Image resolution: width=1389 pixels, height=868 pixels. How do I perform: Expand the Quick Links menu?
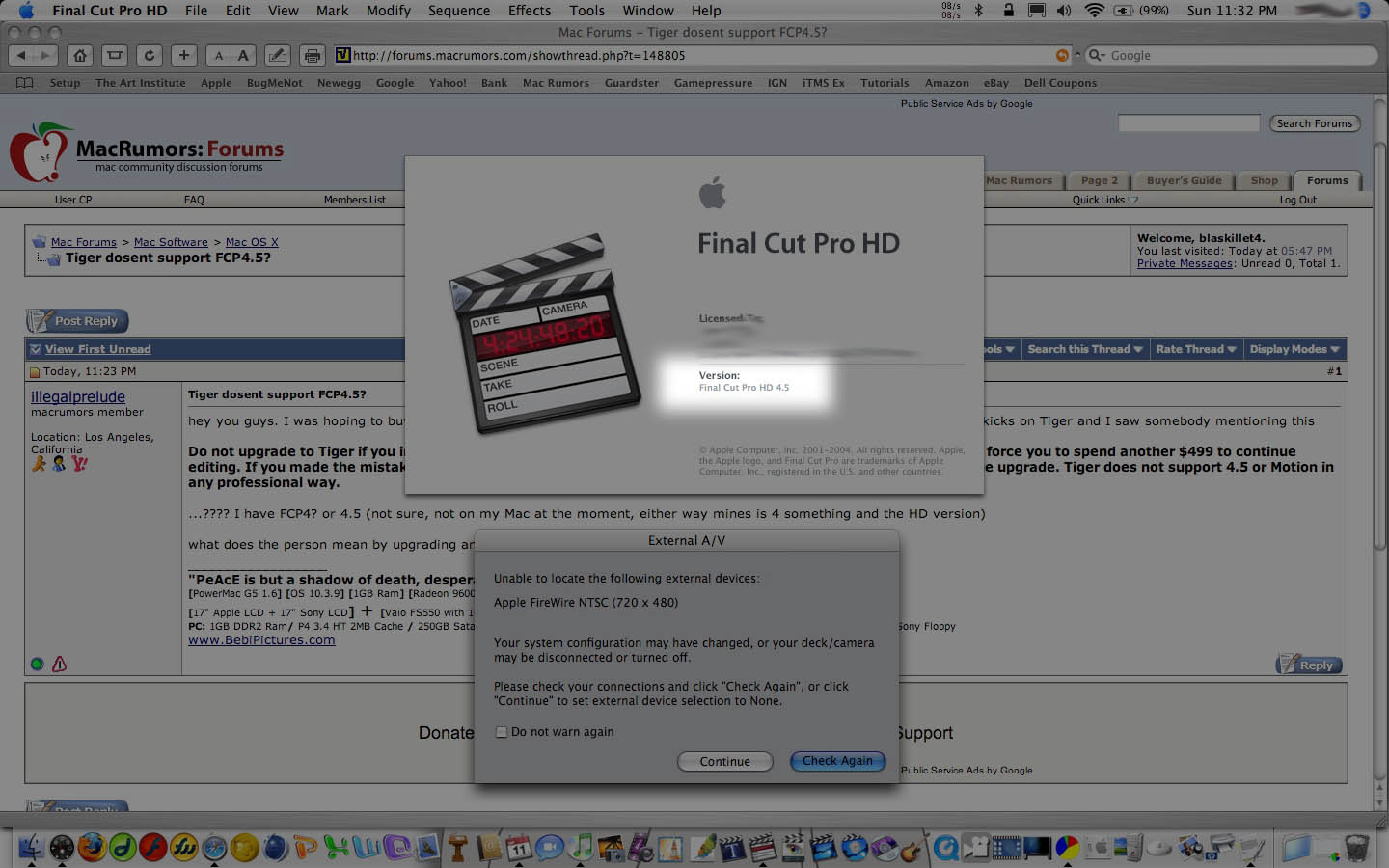(1104, 200)
